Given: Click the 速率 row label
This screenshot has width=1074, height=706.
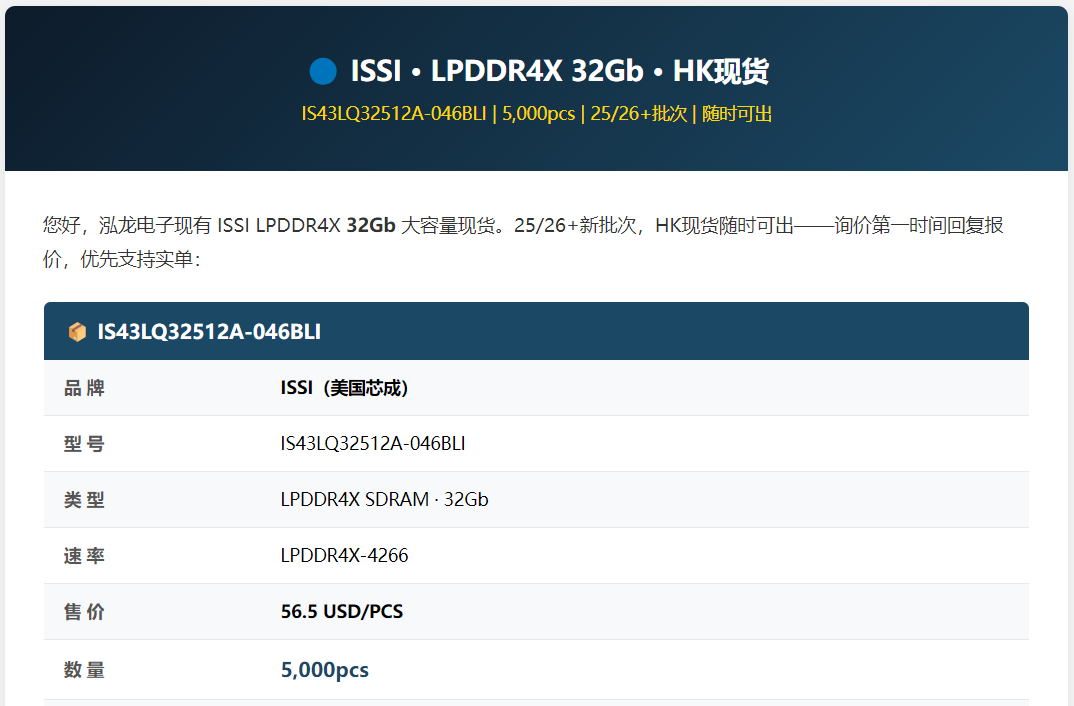Looking at the screenshot, I should coord(84,555).
